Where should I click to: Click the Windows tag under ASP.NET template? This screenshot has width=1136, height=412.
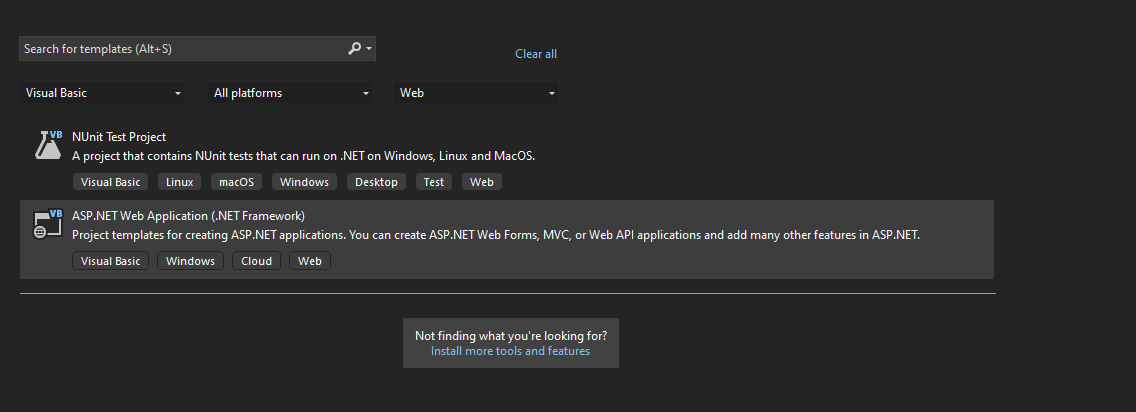click(190, 261)
